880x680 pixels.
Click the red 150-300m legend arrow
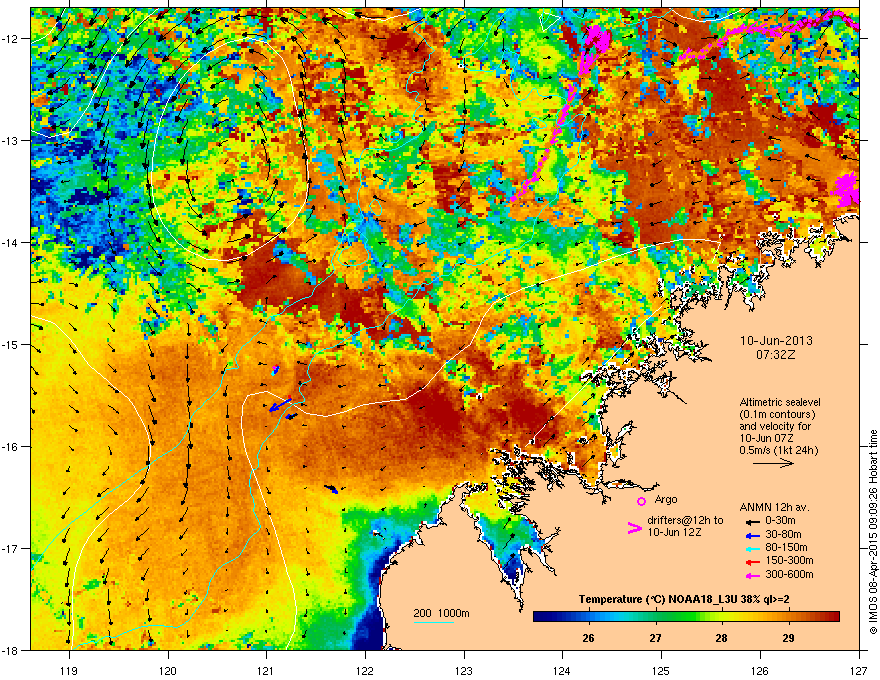(x=752, y=562)
